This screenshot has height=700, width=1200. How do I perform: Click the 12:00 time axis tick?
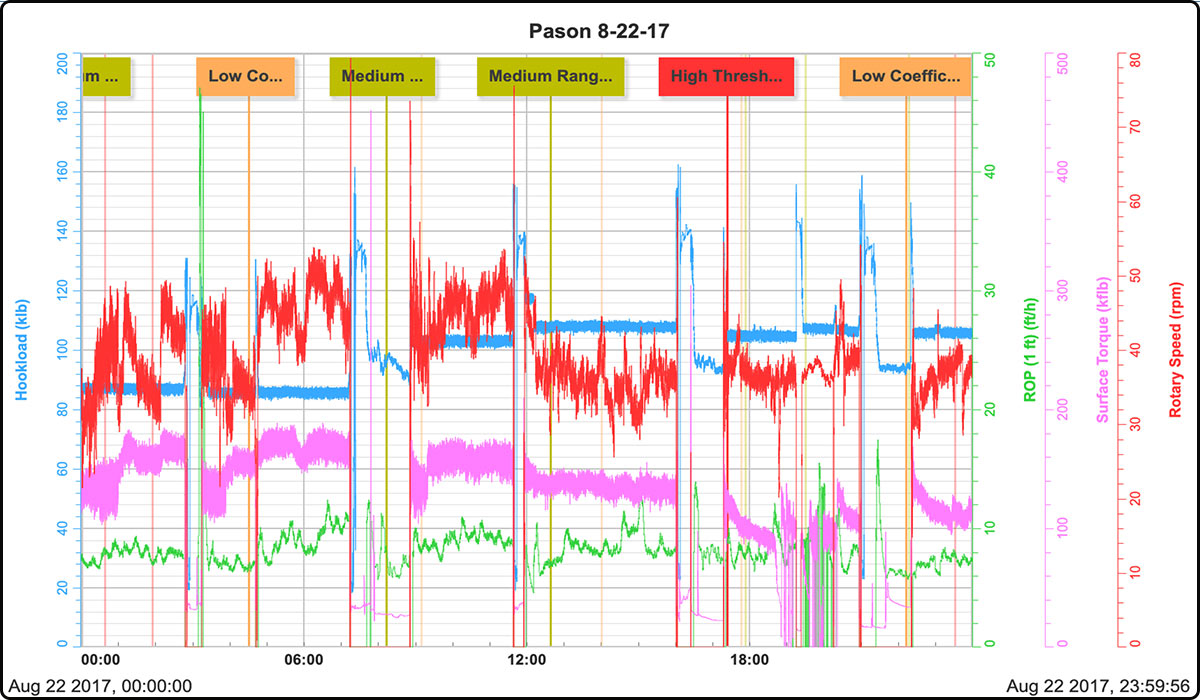526,660
